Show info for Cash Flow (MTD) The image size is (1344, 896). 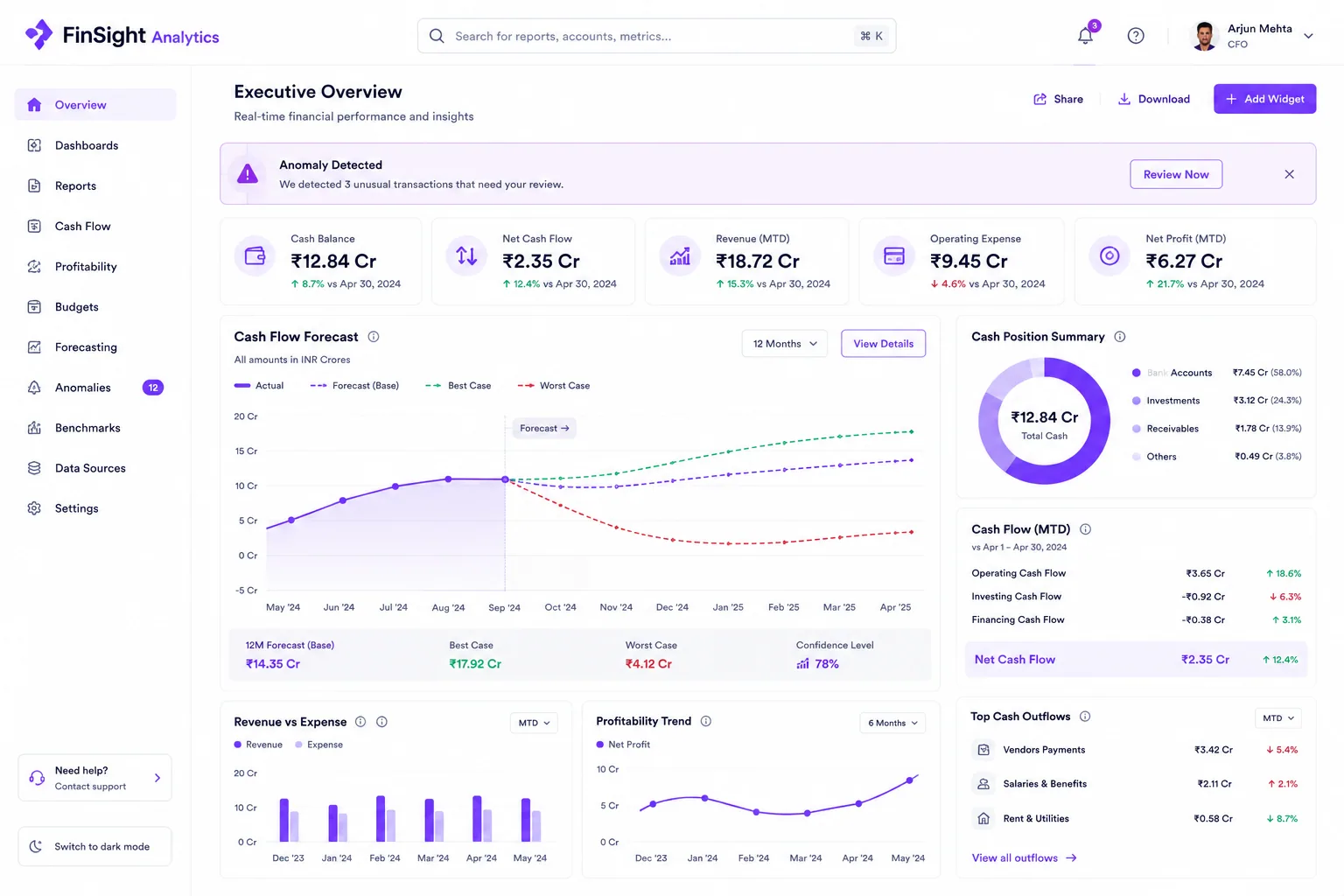pyautogui.click(x=1086, y=529)
